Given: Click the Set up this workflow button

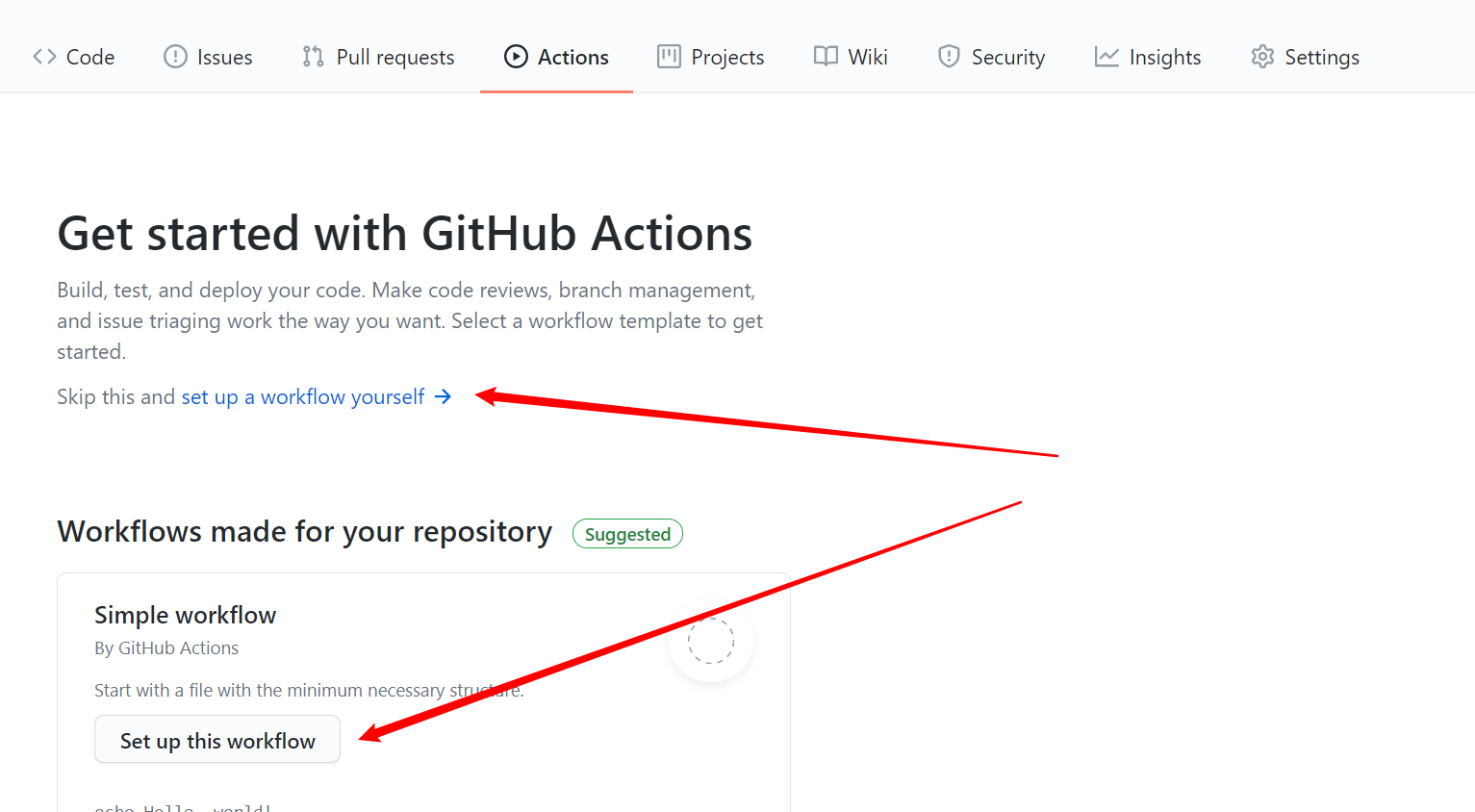Looking at the screenshot, I should pyautogui.click(x=216, y=739).
